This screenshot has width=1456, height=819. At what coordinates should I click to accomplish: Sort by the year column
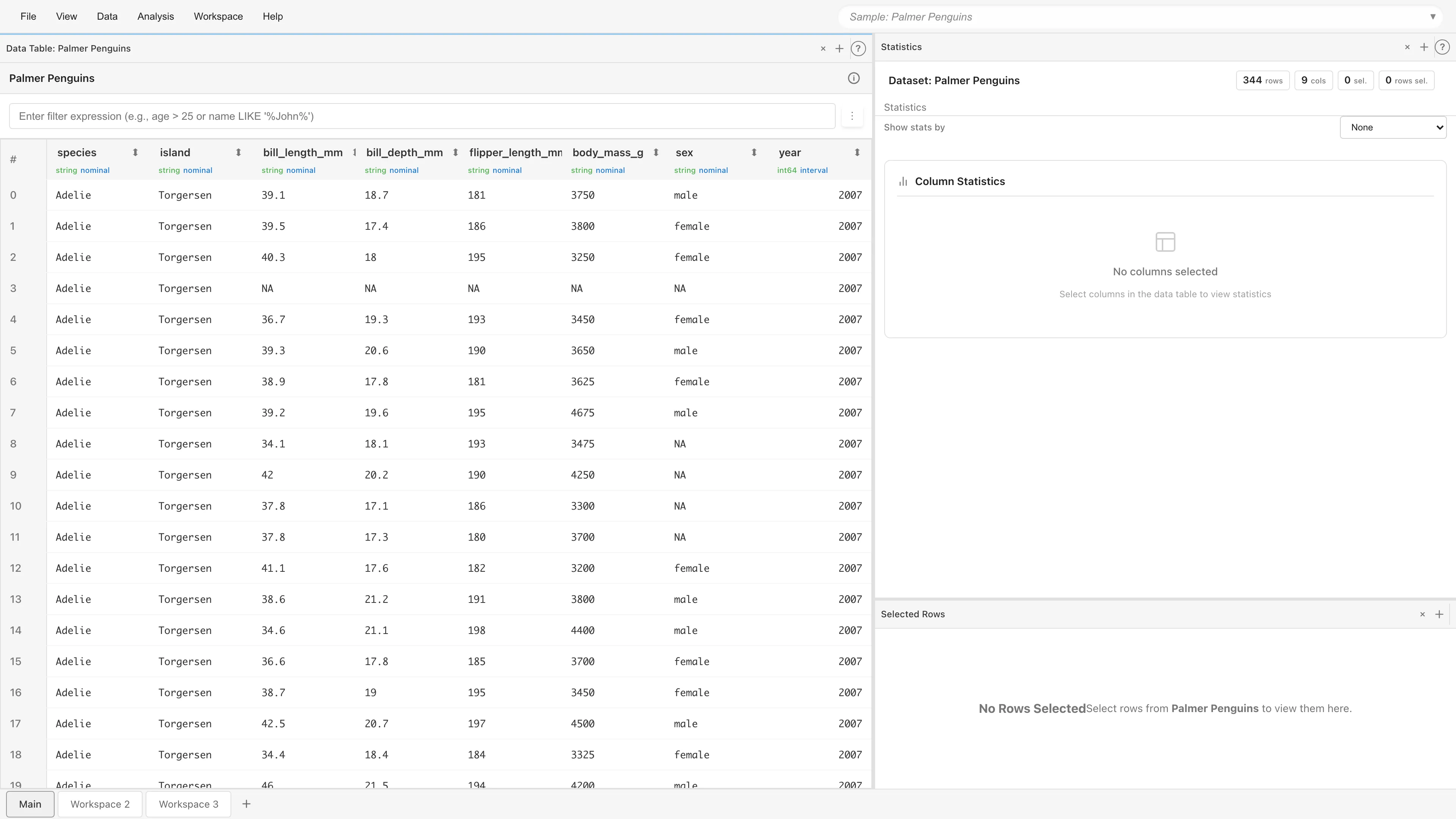tap(857, 152)
